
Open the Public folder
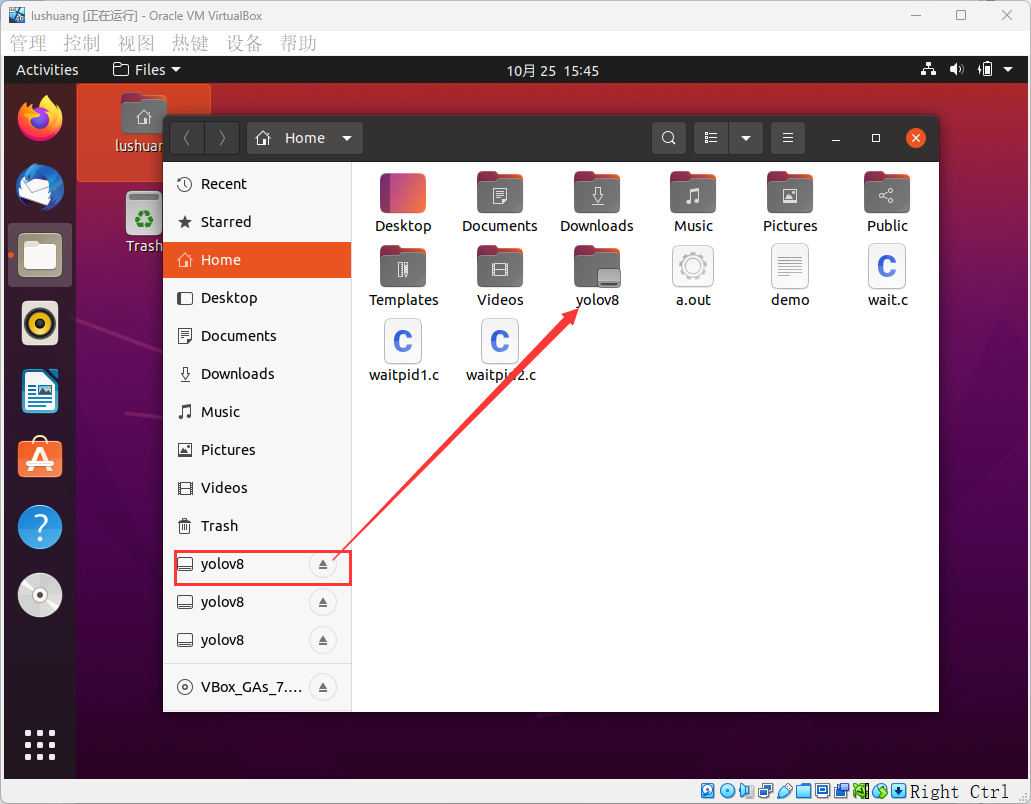coord(887,202)
